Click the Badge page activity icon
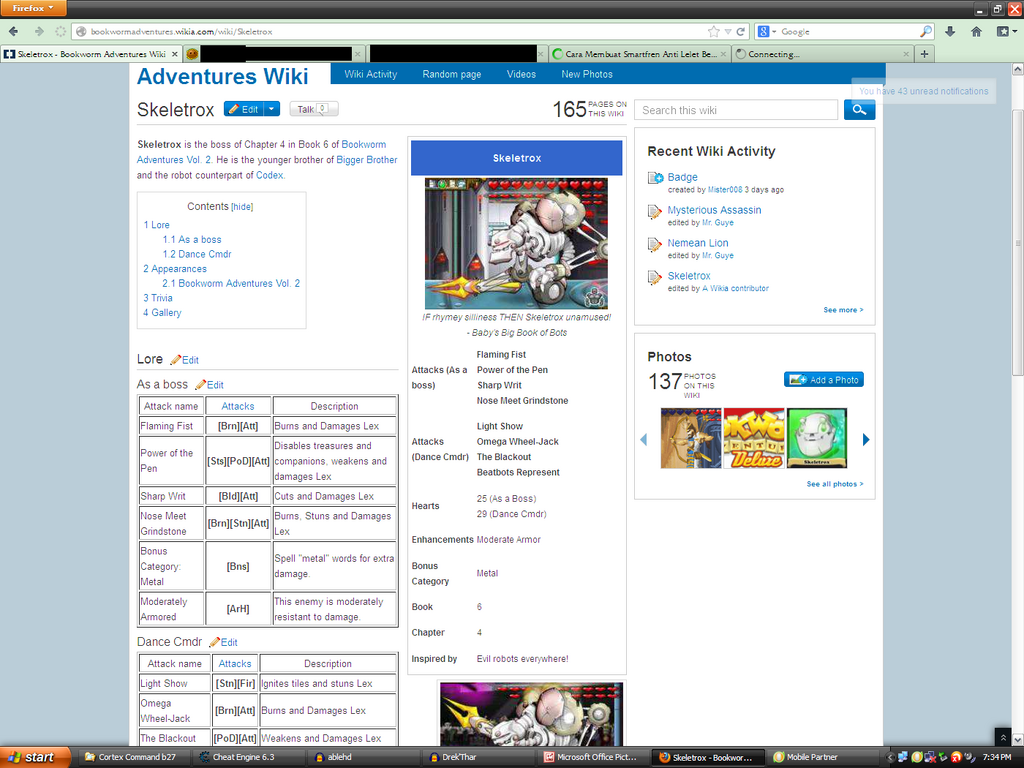This screenshot has width=1024, height=768. tap(655, 178)
